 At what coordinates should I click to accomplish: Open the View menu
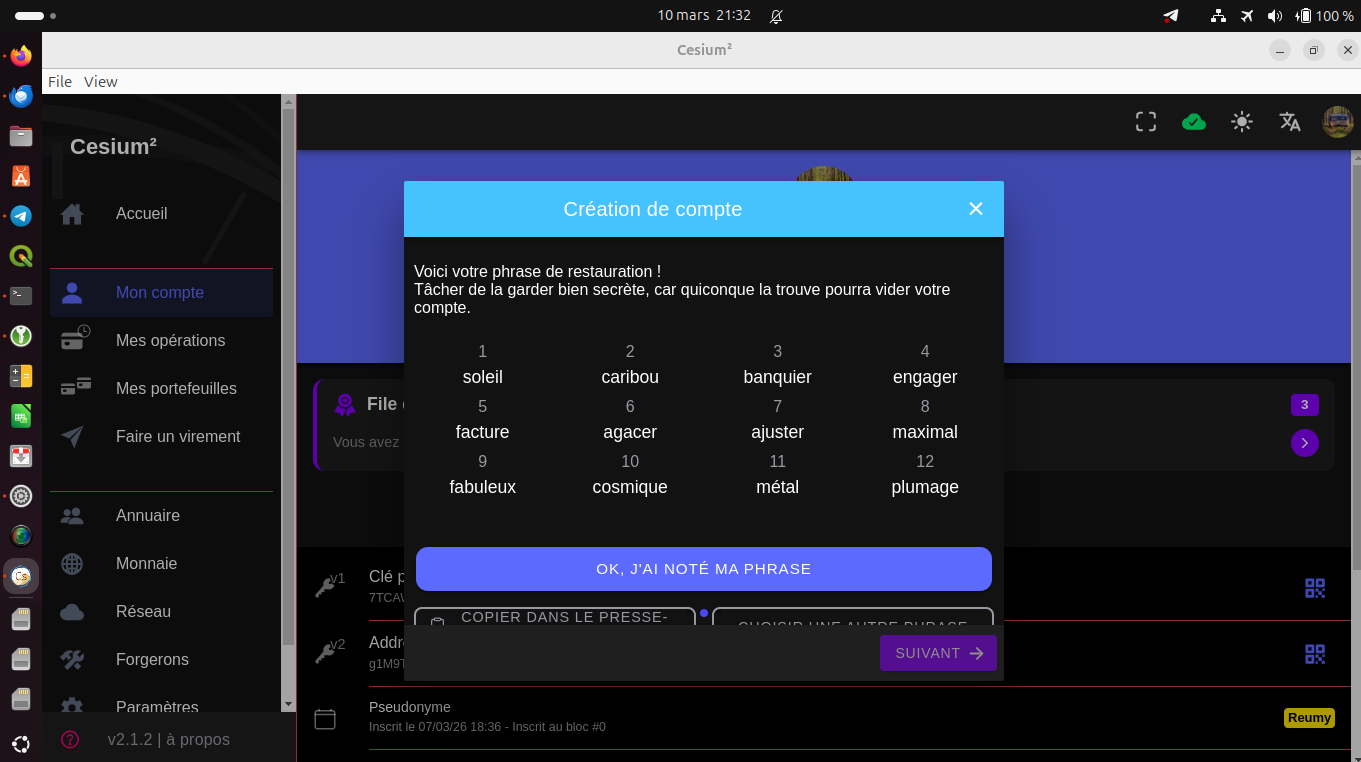click(100, 82)
